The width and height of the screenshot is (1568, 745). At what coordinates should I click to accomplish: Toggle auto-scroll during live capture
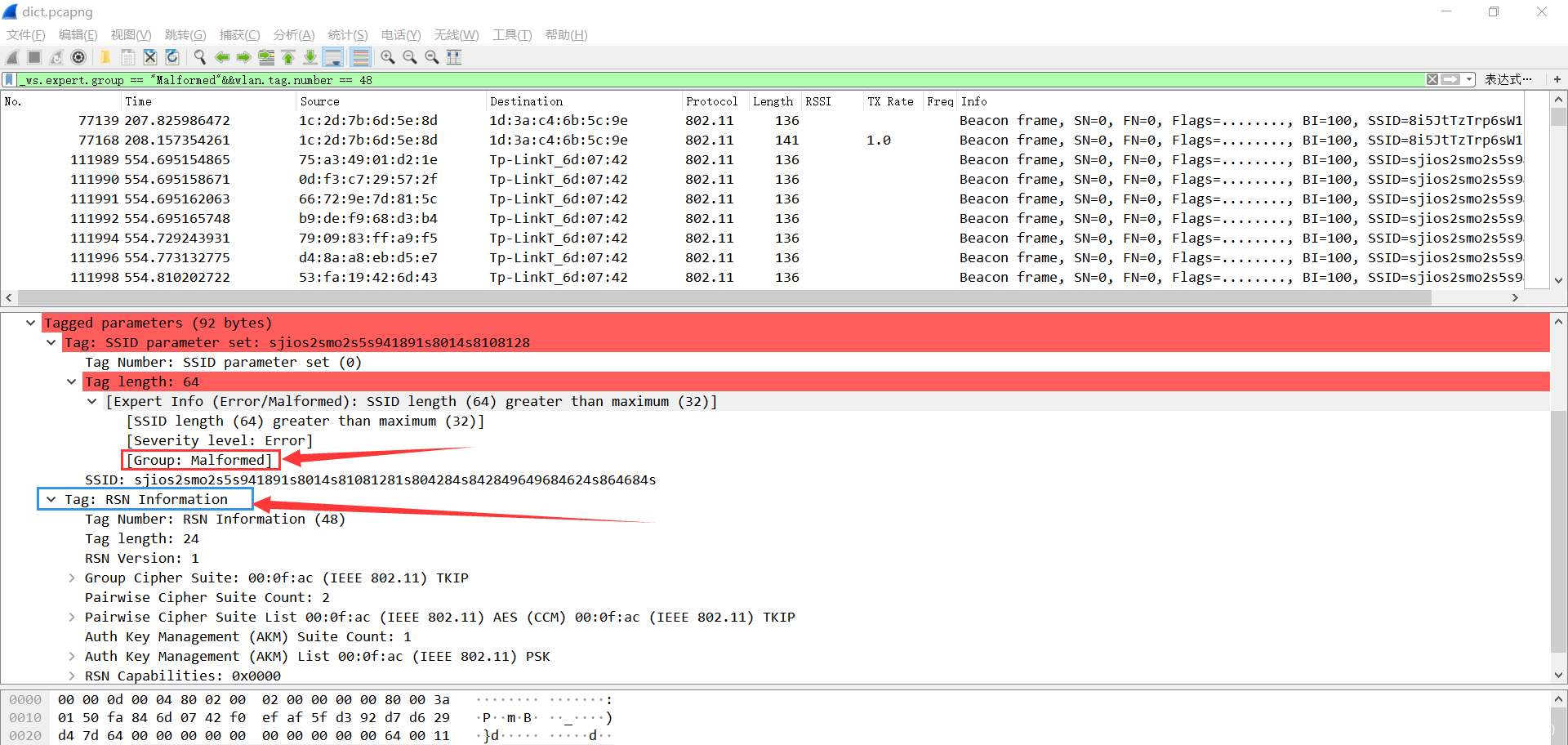click(x=333, y=57)
